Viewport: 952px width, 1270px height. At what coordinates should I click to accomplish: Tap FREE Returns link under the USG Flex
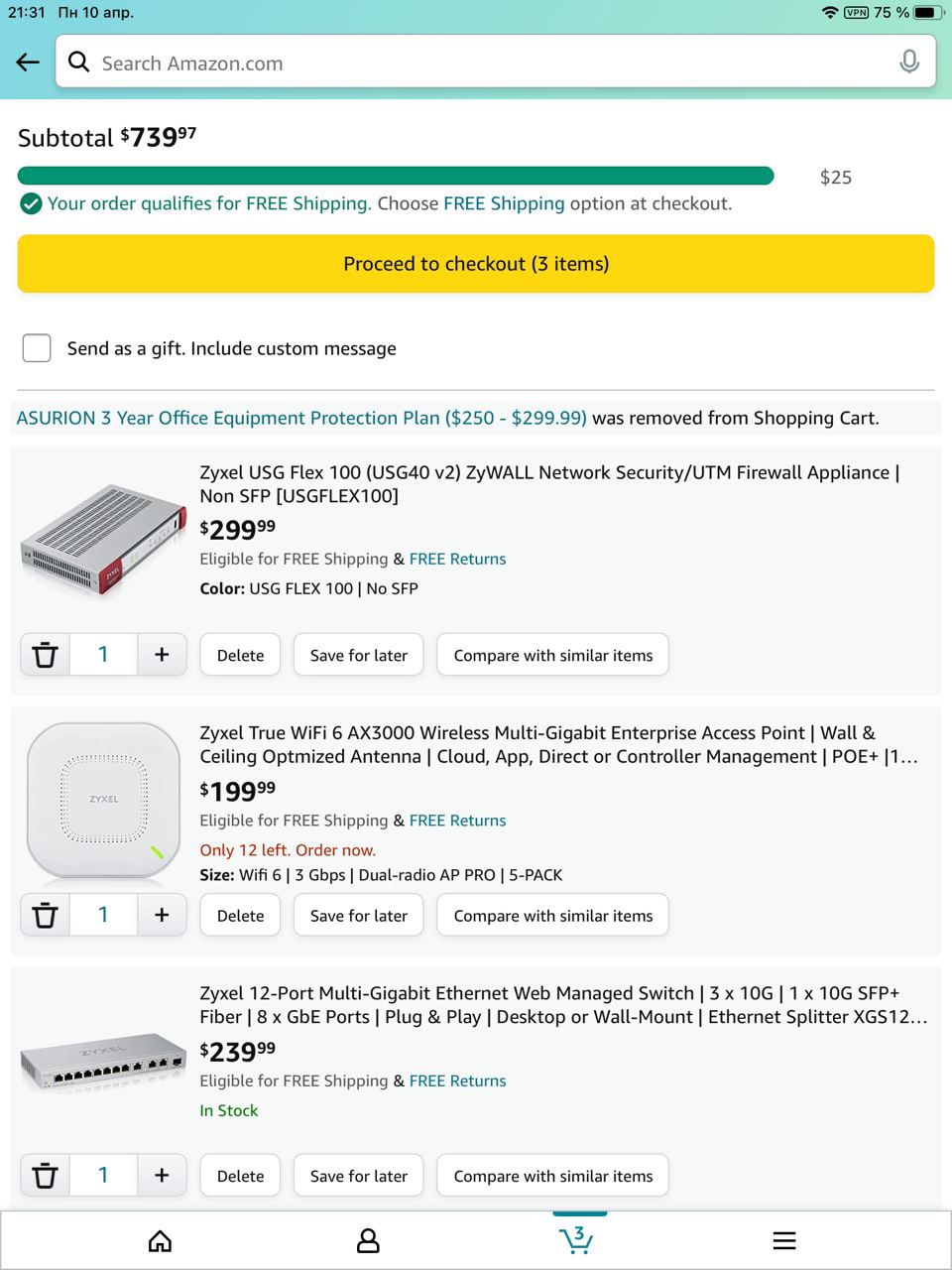(x=457, y=560)
